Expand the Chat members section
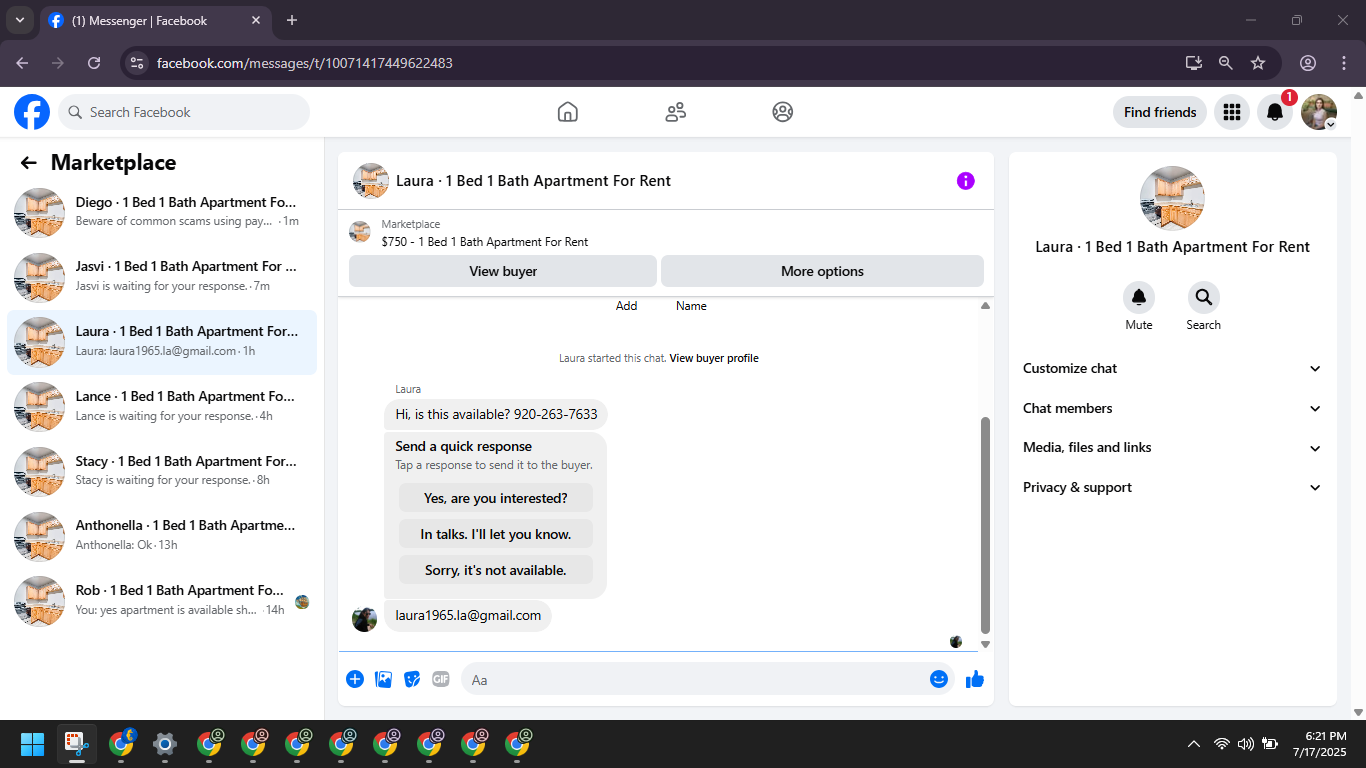Screen dimensions: 1366x768 (1172, 408)
